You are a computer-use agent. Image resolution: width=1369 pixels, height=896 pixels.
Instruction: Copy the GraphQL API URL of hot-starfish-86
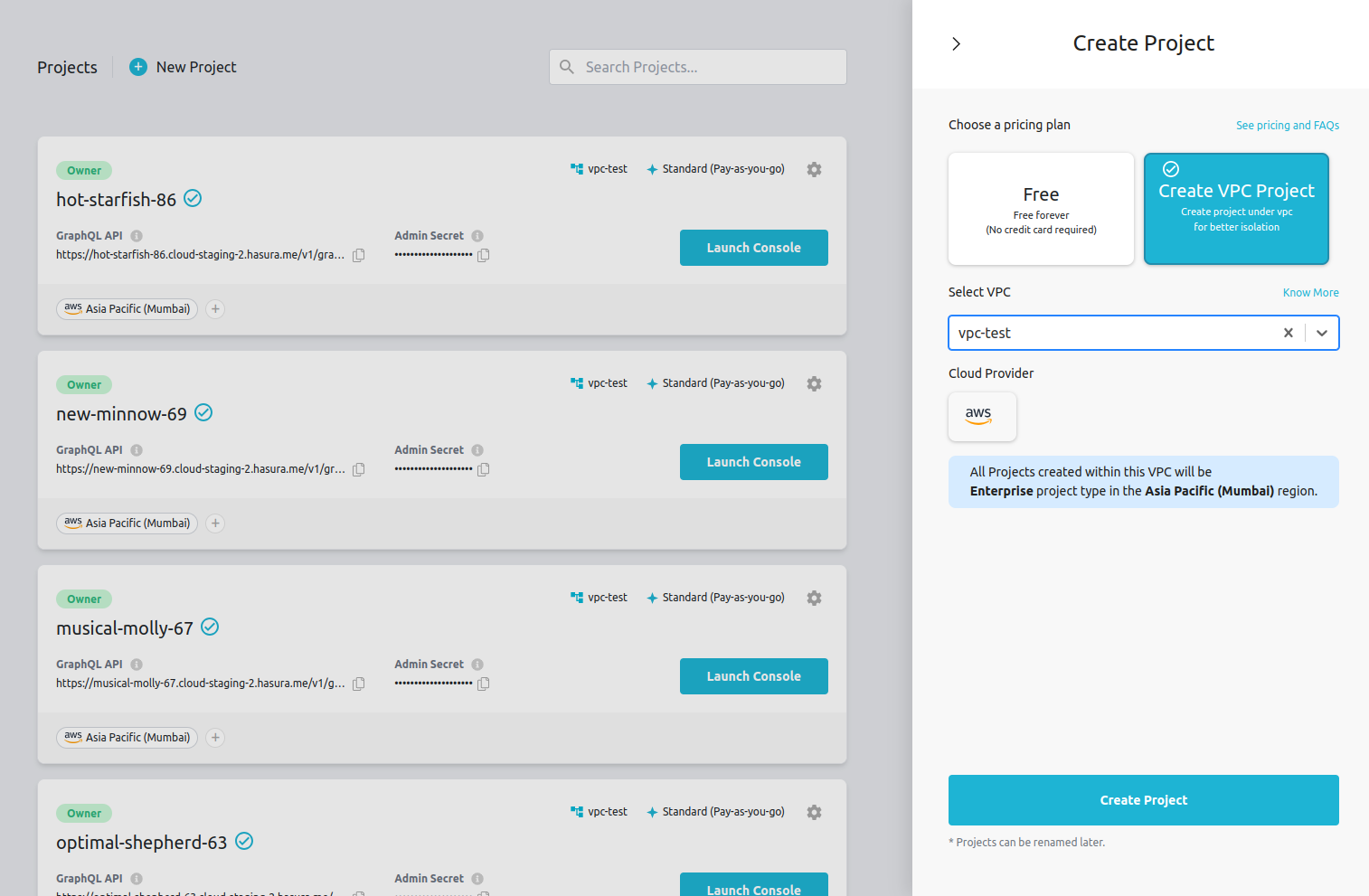click(358, 255)
